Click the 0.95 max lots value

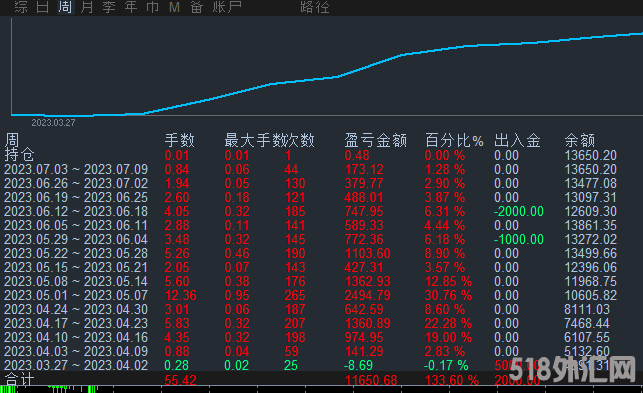point(237,295)
